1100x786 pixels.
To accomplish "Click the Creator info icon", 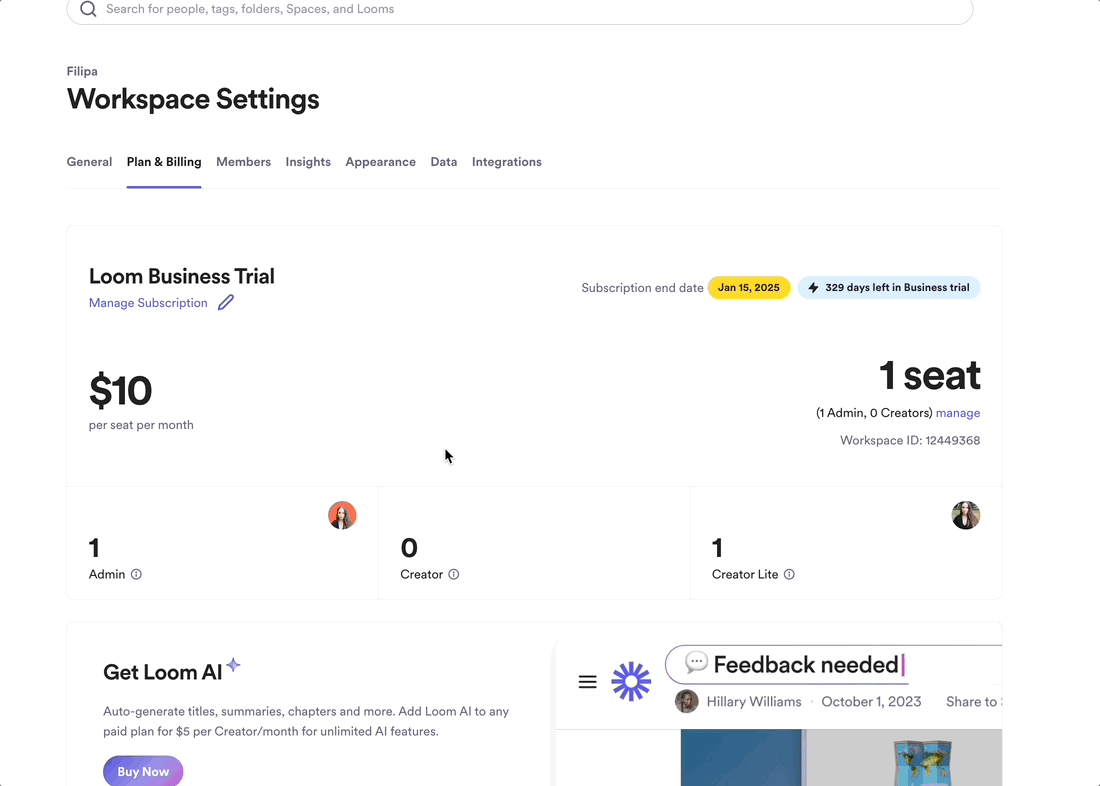I will 453,575.
